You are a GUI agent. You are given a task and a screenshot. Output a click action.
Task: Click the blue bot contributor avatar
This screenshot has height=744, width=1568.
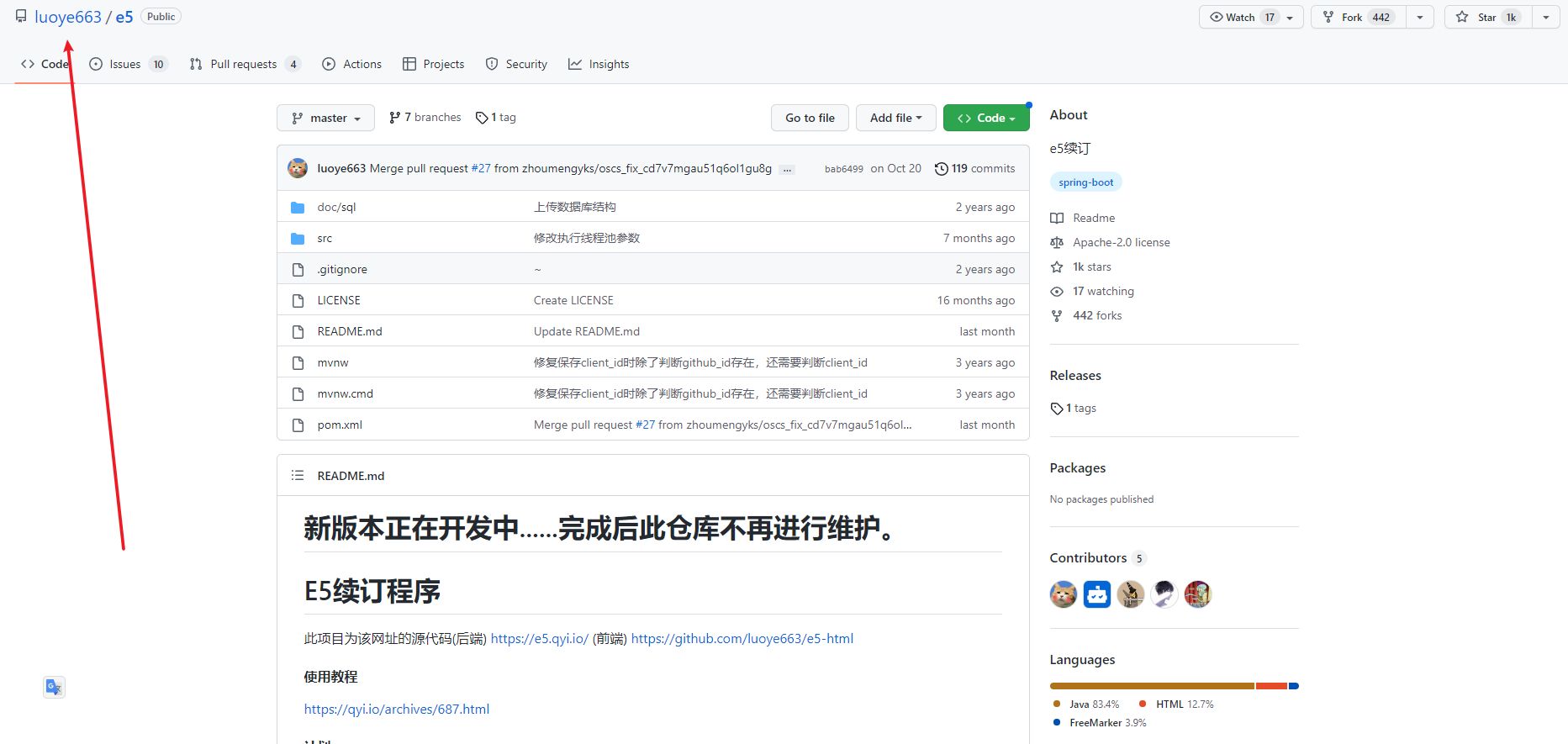click(1097, 594)
